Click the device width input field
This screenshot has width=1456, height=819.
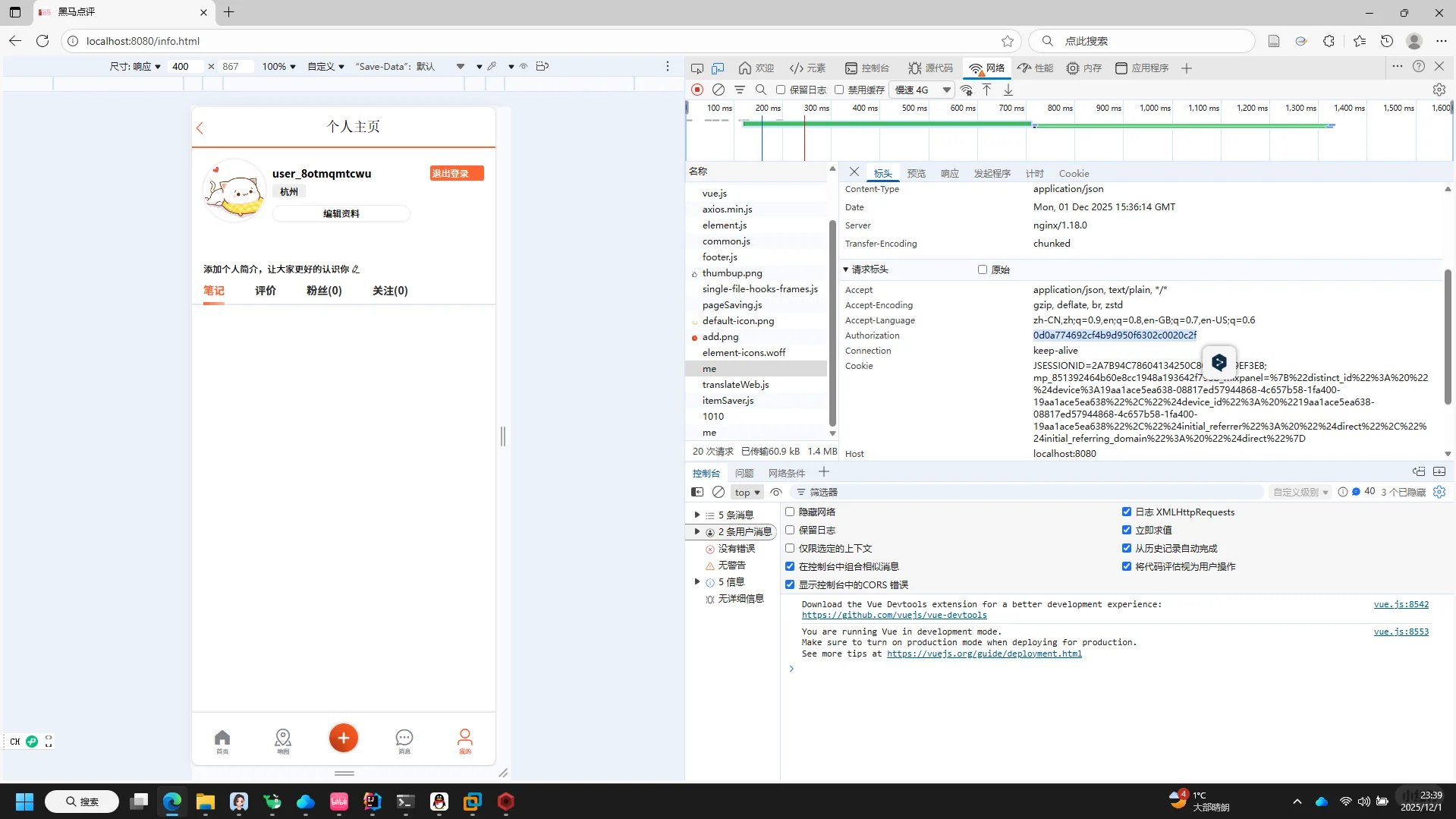click(x=185, y=67)
